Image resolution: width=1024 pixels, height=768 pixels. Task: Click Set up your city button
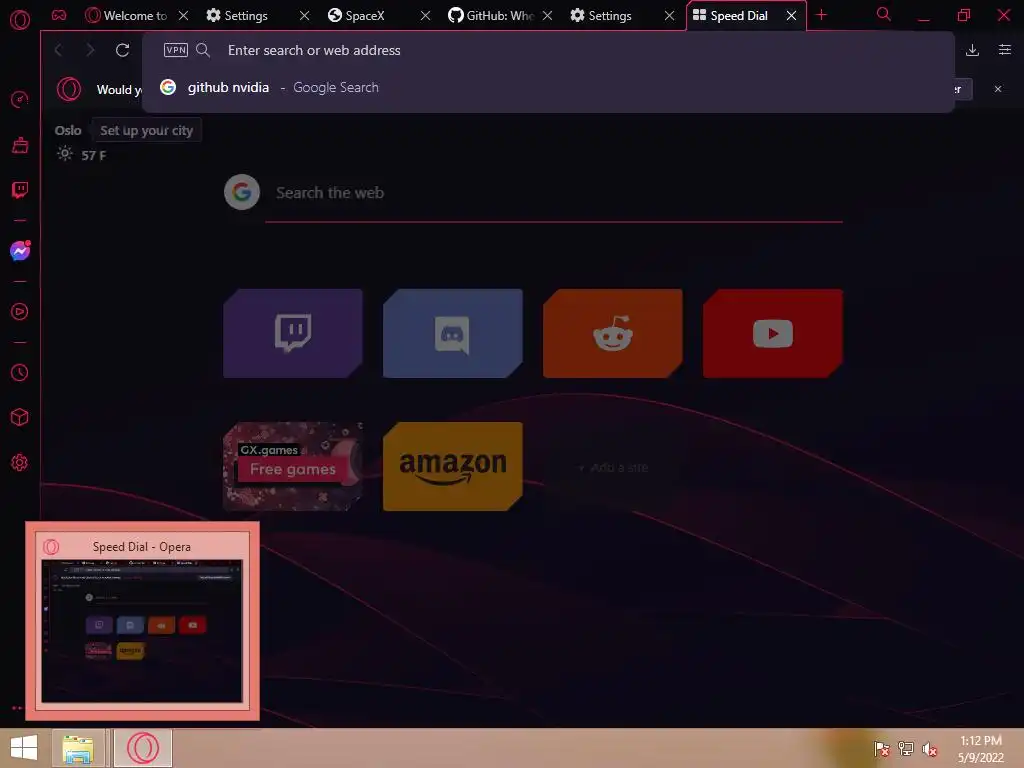click(x=146, y=131)
